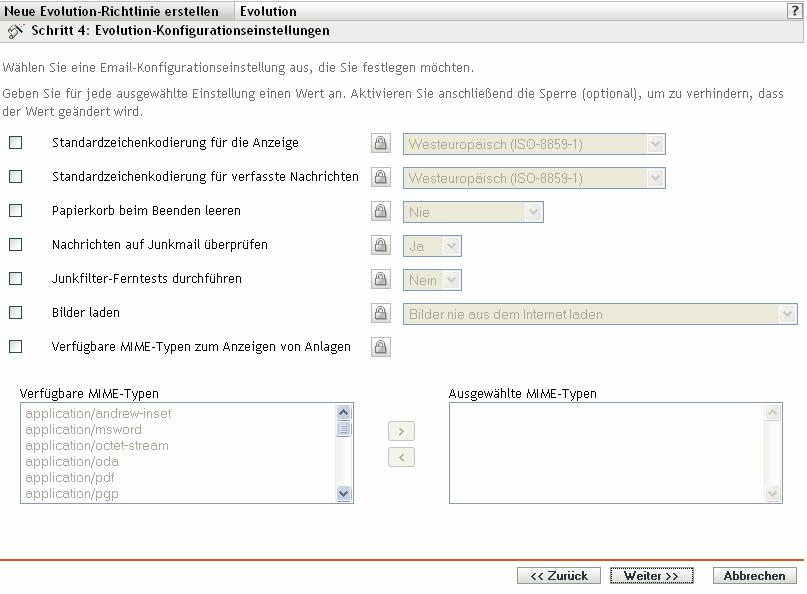Click the scrollbar thumb in Verfügbare MIME-Typen list

(x=343, y=429)
